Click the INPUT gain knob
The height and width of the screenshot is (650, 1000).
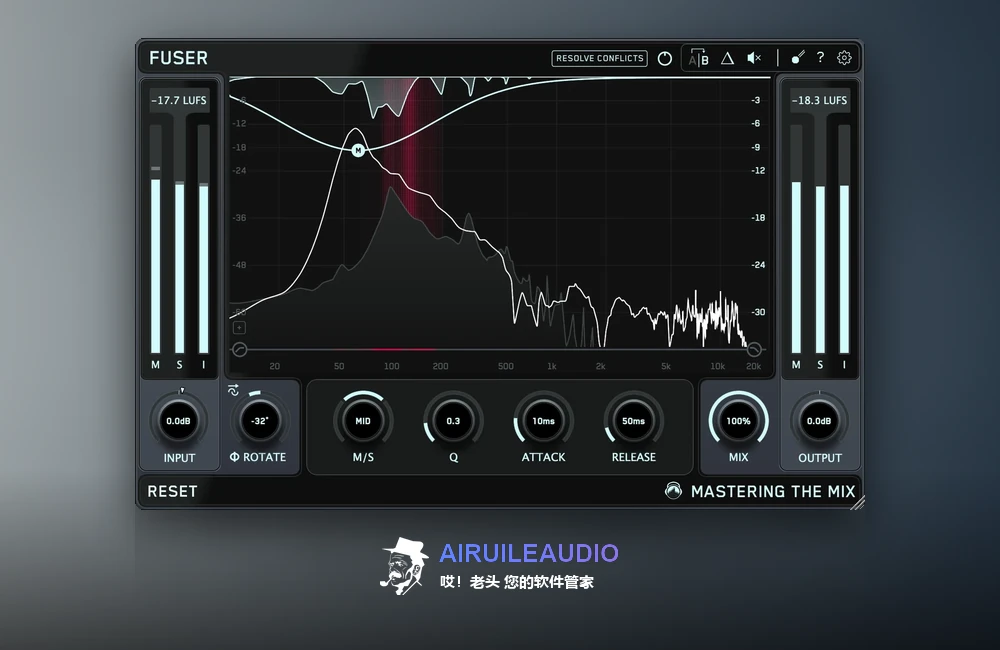[x=179, y=421]
